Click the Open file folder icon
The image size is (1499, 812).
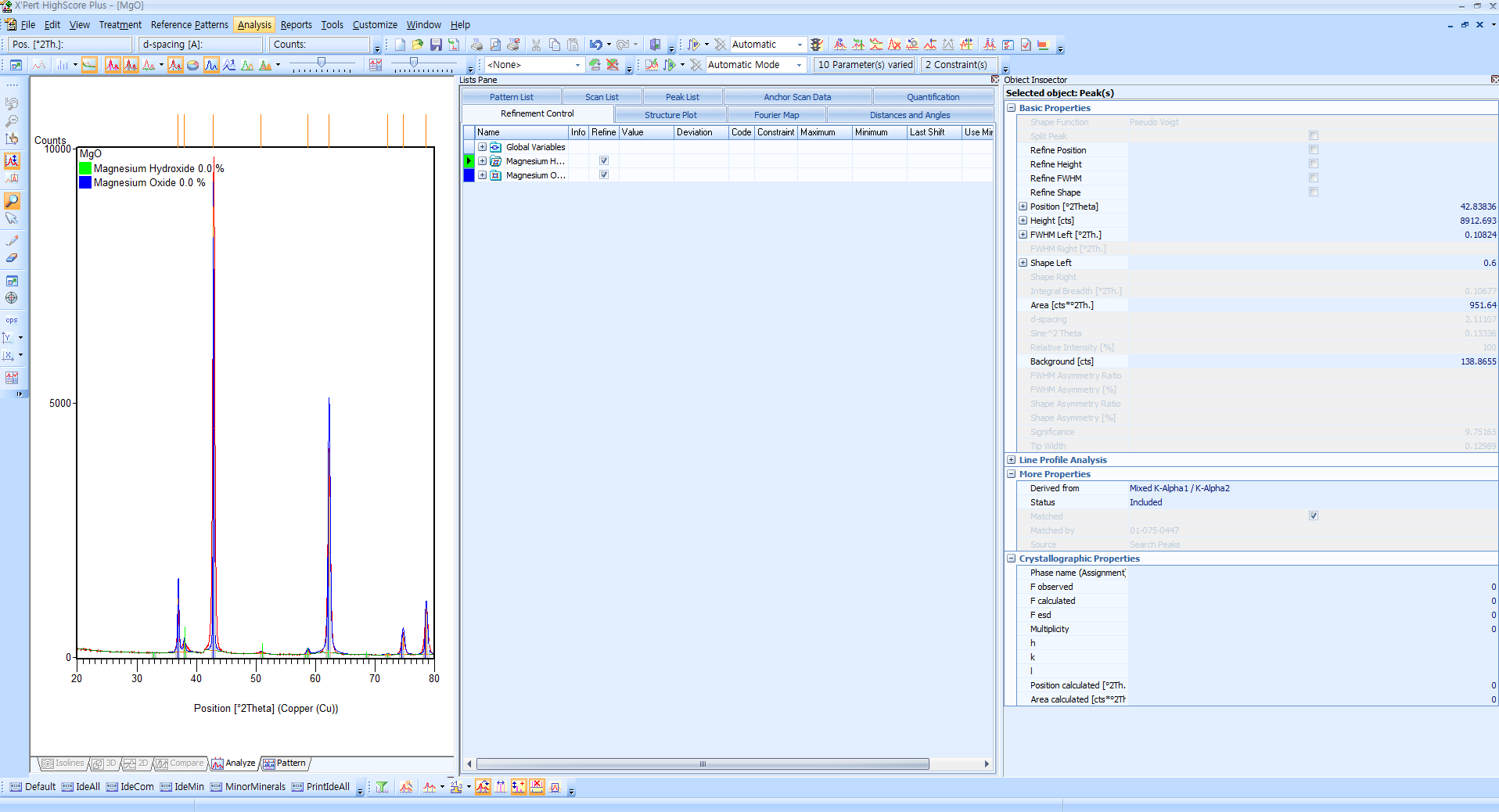pyautogui.click(x=418, y=45)
